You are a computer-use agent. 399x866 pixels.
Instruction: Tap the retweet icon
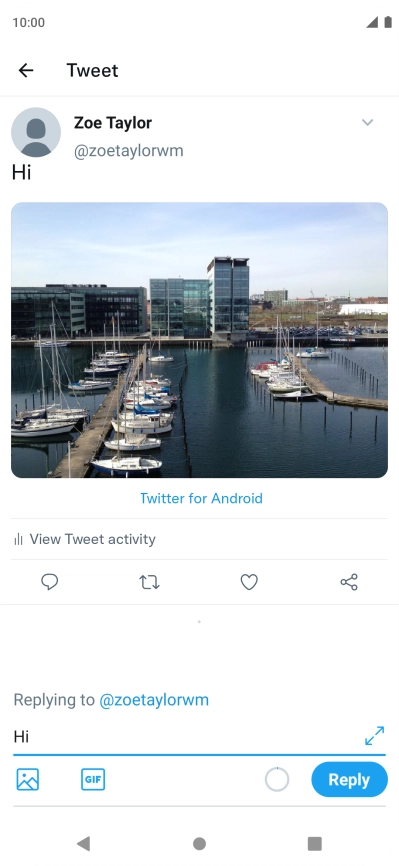pyautogui.click(x=149, y=582)
